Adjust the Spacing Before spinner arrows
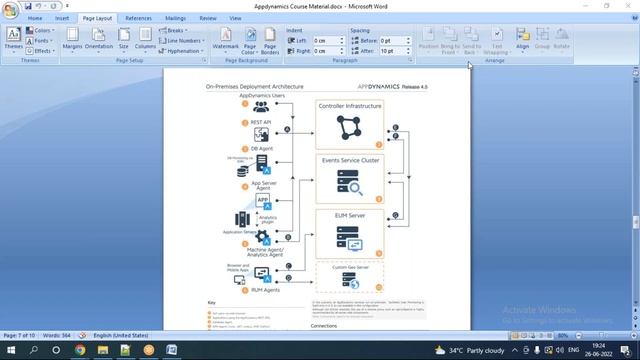Screen dimensions: 640x360 click(408, 41)
